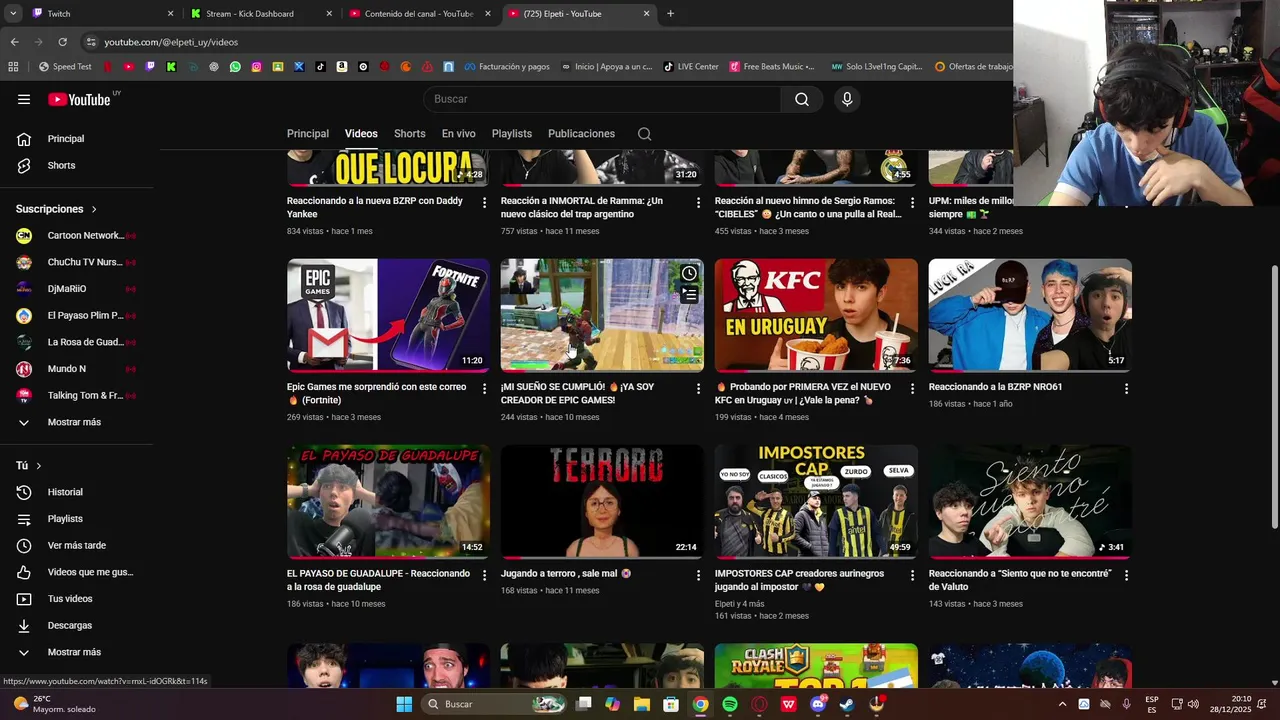Click the YouTube search input field
The width and height of the screenshot is (1280, 720).
(x=602, y=99)
